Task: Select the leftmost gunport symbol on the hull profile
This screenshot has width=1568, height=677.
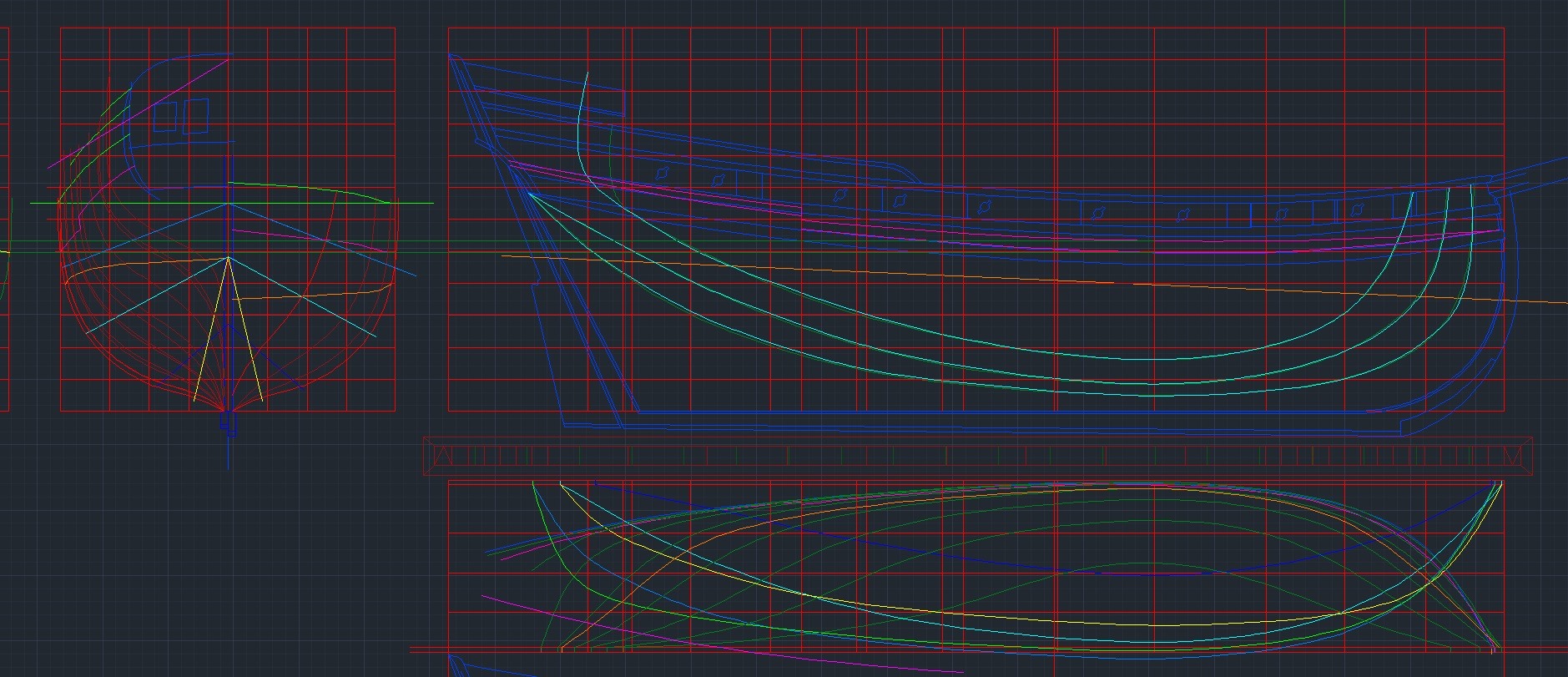Action: 662,174
